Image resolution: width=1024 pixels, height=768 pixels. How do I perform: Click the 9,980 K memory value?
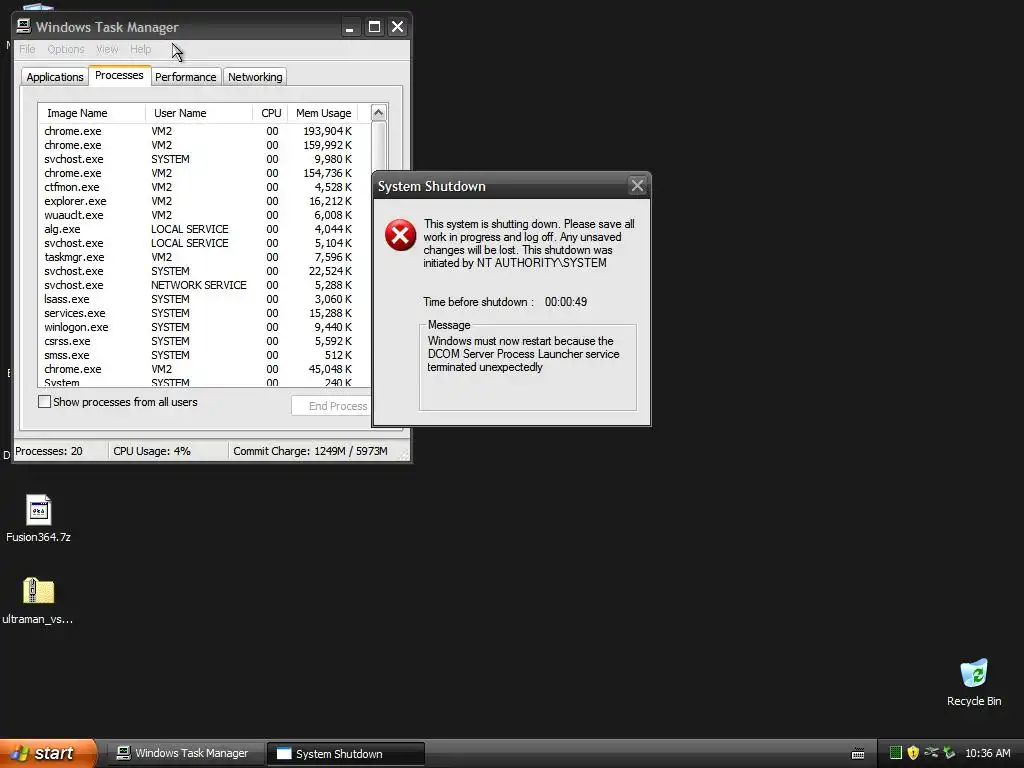332,159
